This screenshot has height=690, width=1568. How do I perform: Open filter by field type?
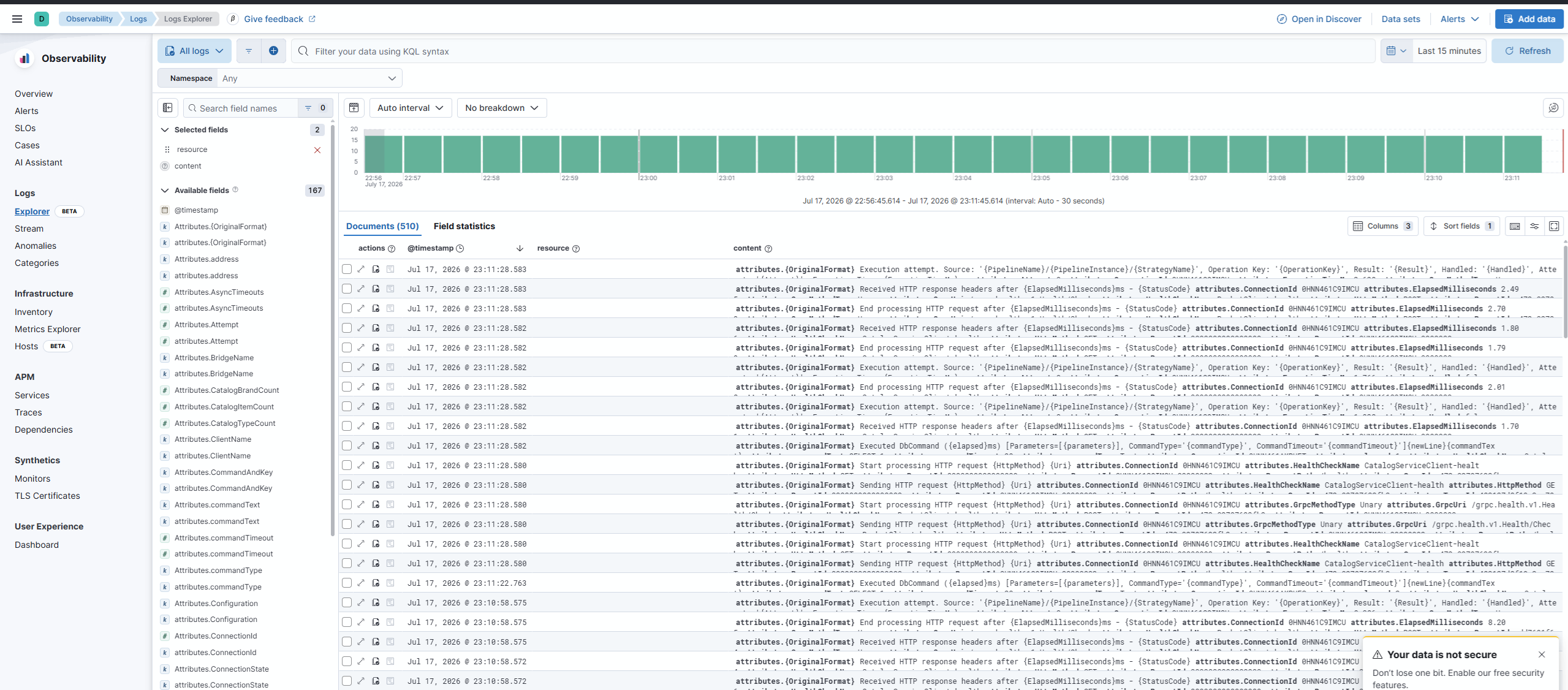[x=315, y=108]
